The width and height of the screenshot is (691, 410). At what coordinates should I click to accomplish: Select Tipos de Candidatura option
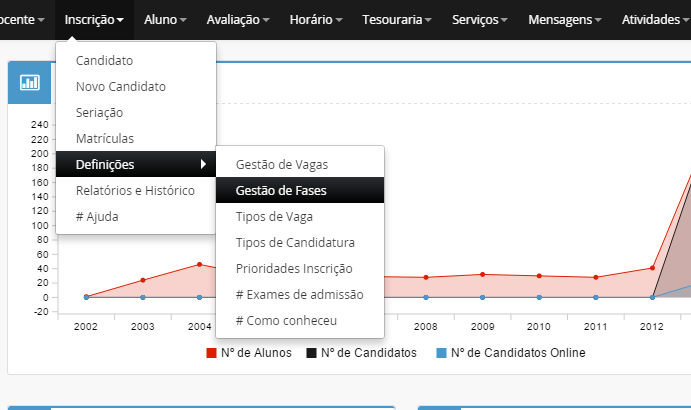(295, 242)
